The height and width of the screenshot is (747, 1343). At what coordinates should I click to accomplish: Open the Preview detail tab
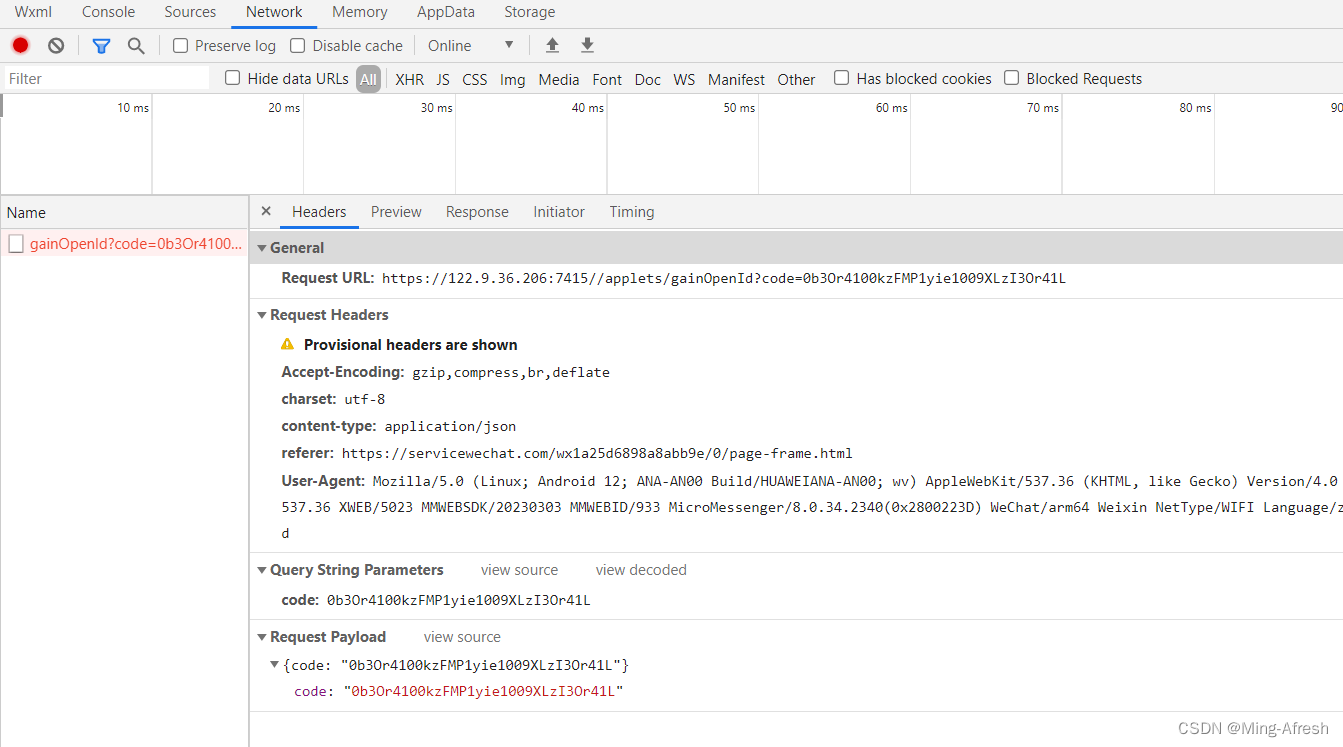click(x=396, y=212)
